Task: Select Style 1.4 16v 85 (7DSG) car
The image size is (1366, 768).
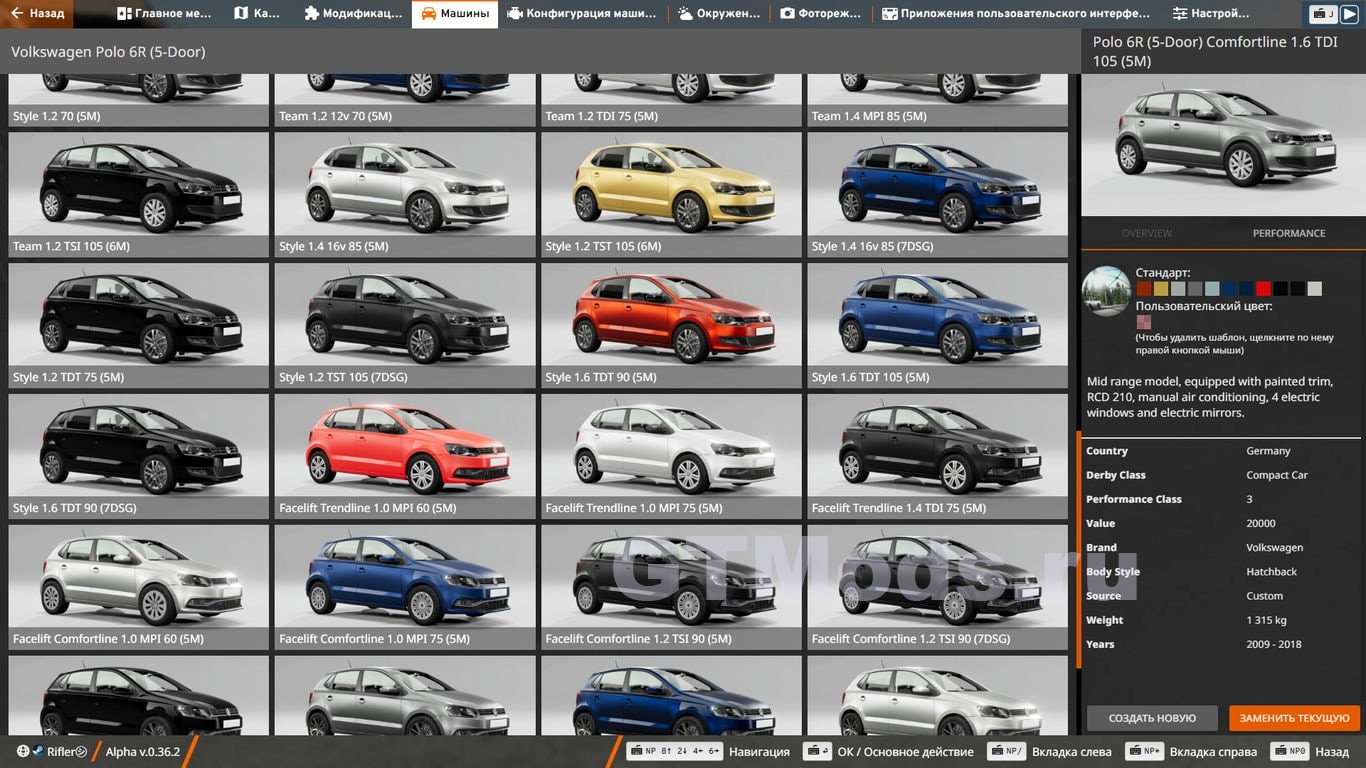Action: point(938,194)
